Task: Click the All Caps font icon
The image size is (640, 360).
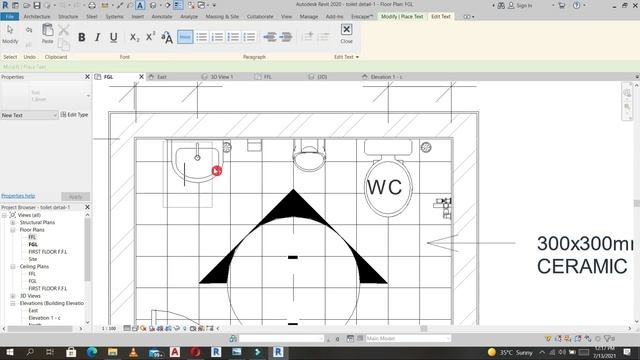Action: point(167,37)
